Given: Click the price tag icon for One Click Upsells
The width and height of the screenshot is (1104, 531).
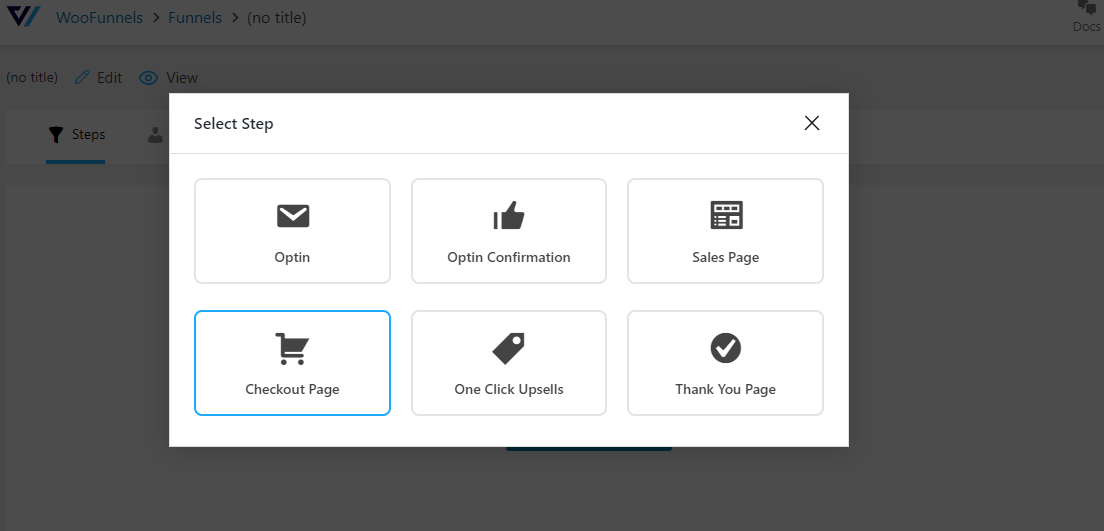Looking at the screenshot, I should pyautogui.click(x=508, y=349).
